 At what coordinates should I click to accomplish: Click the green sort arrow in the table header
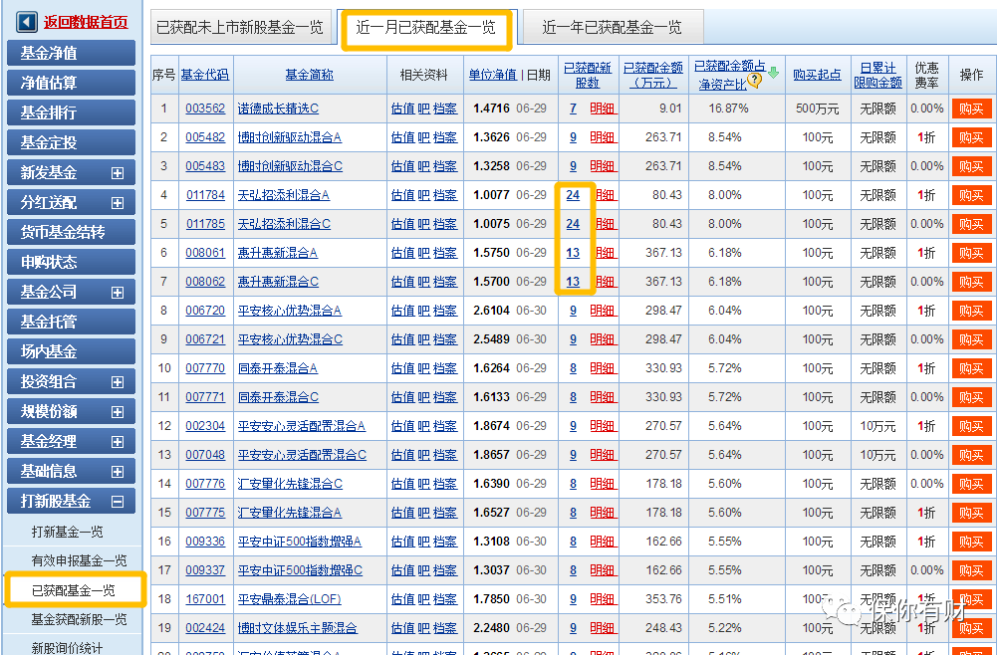pyautogui.click(x=774, y=72)
